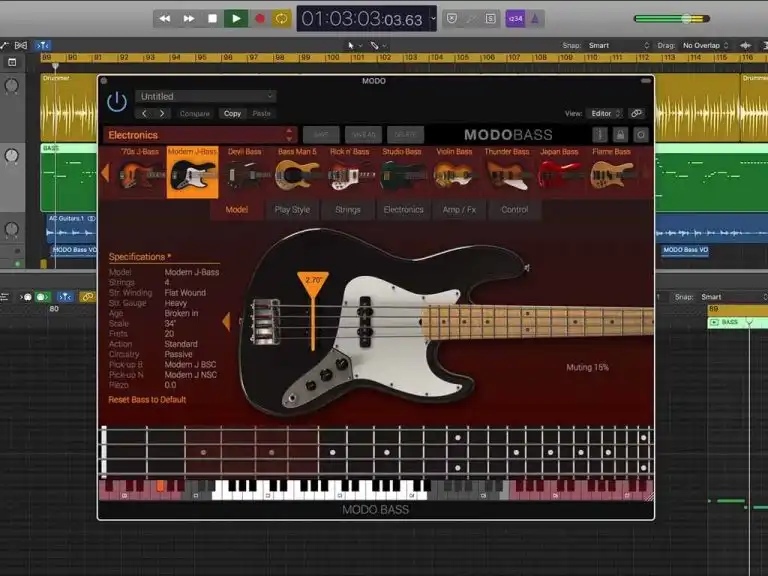Toggle the yellow cycle loop button
Screen dimensions: 768x576
point(282,19)
